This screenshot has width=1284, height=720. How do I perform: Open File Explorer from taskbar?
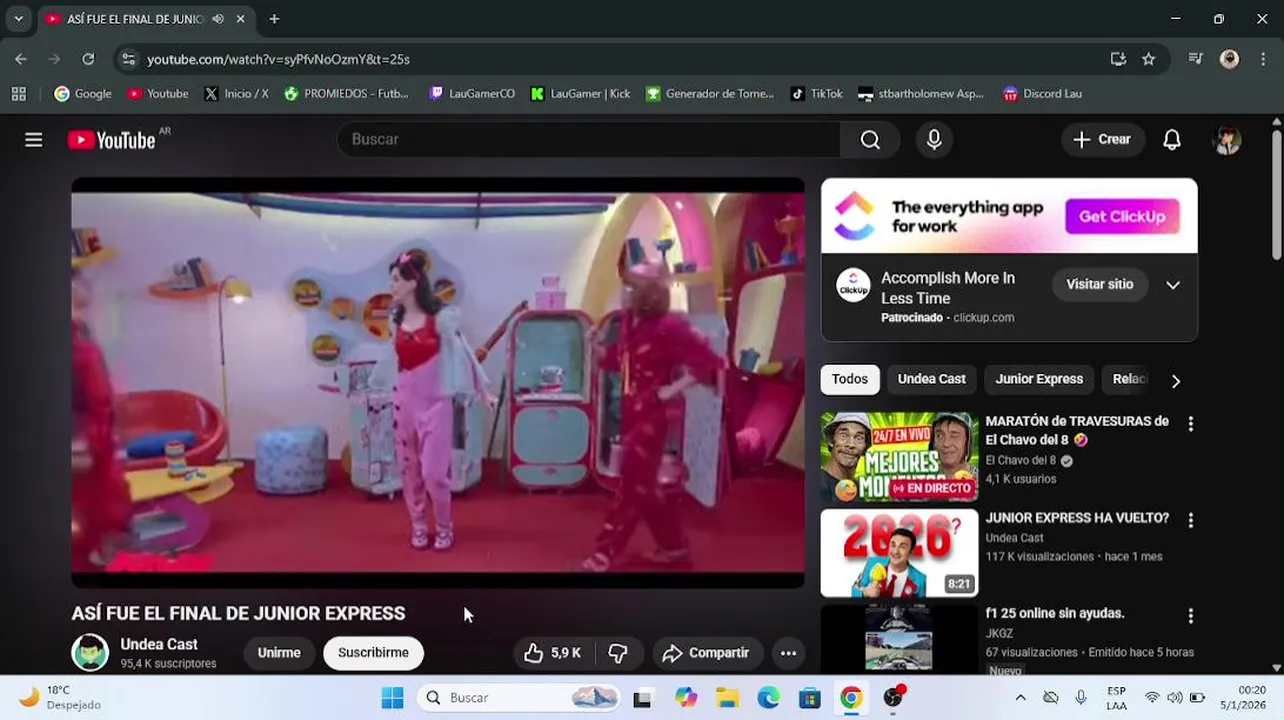tap(727, 698)
